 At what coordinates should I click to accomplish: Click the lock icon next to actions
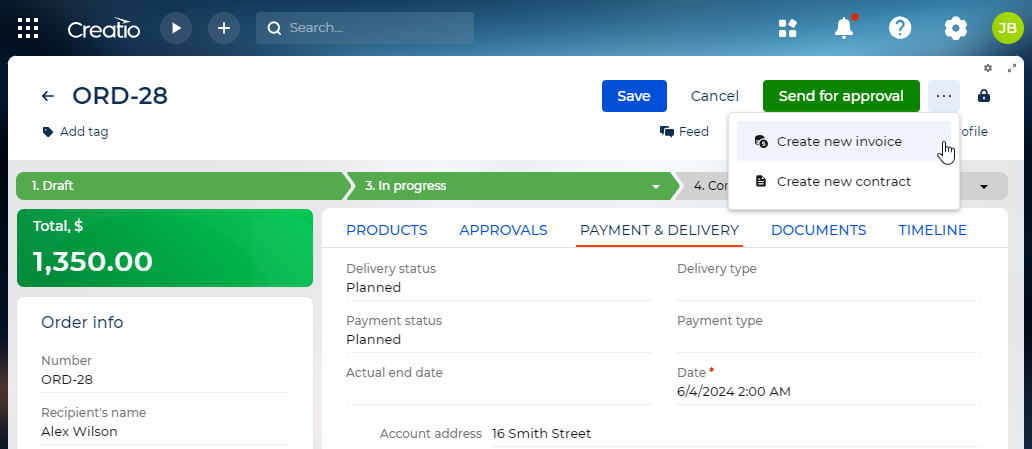(984, 96)
